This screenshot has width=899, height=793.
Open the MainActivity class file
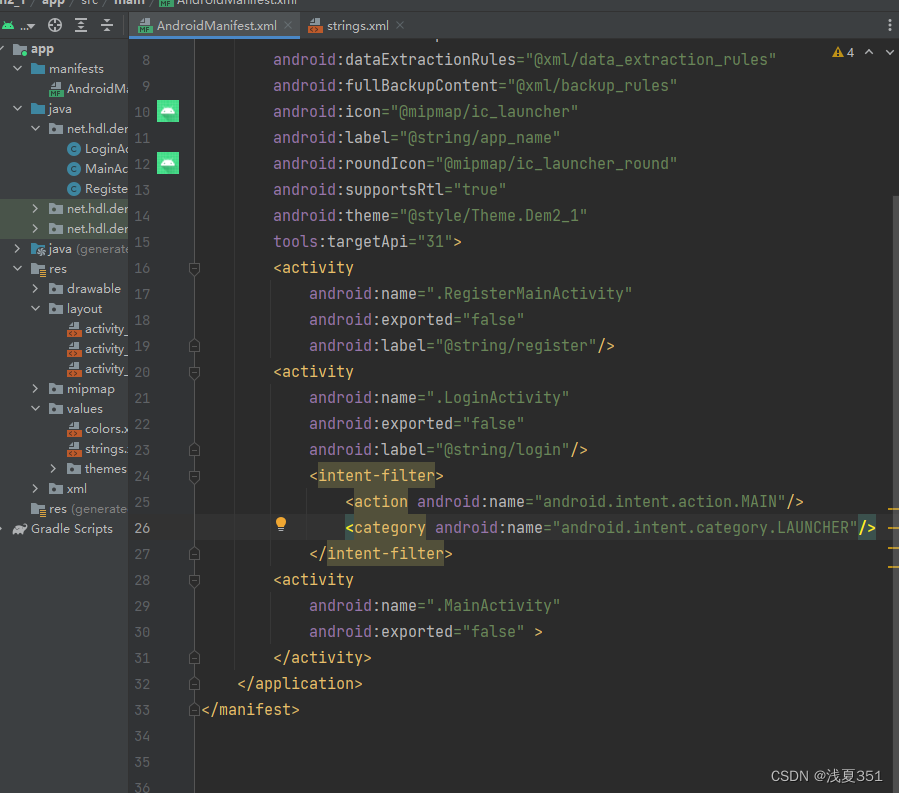[x=98, y=169]
